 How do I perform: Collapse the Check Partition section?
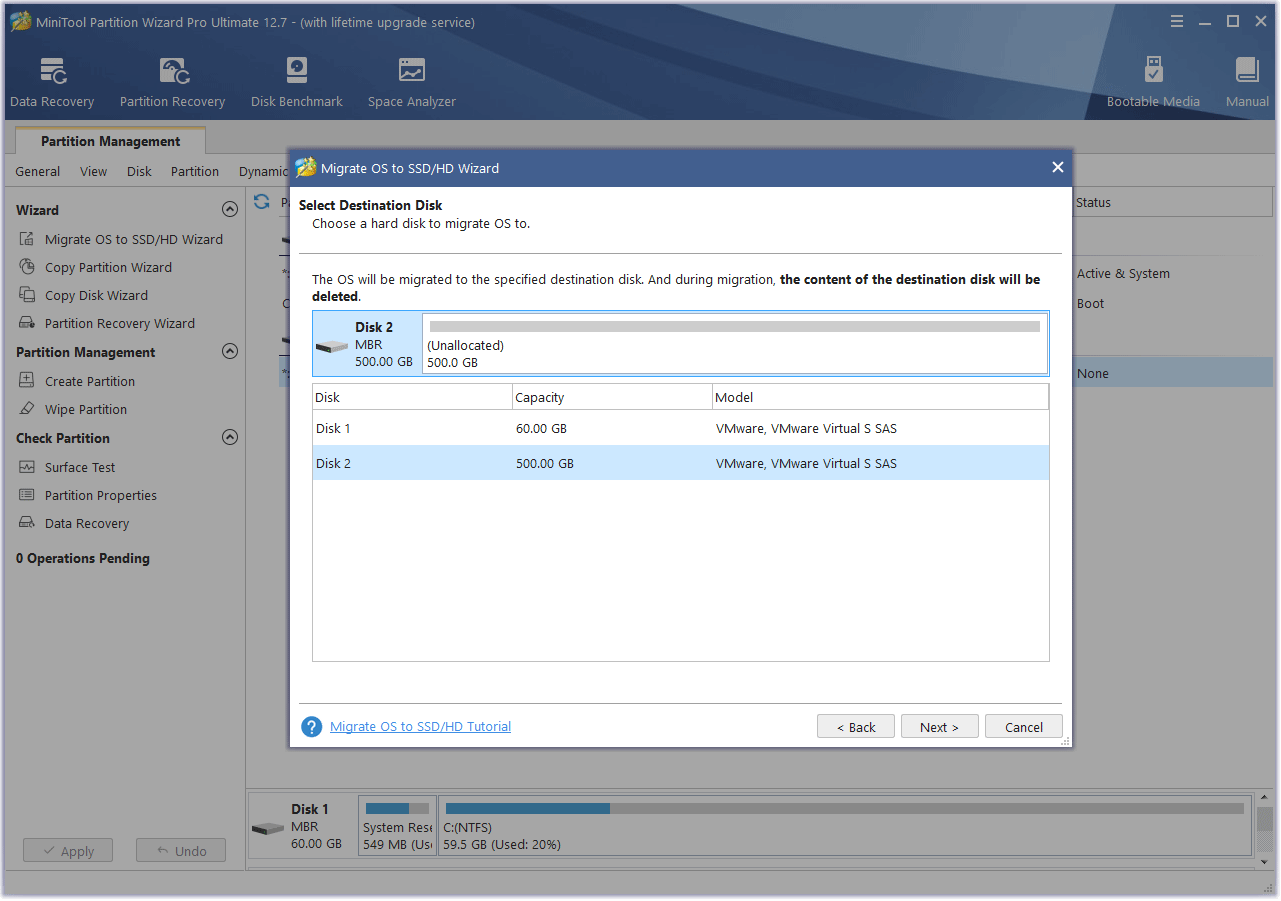click(229, 438)
